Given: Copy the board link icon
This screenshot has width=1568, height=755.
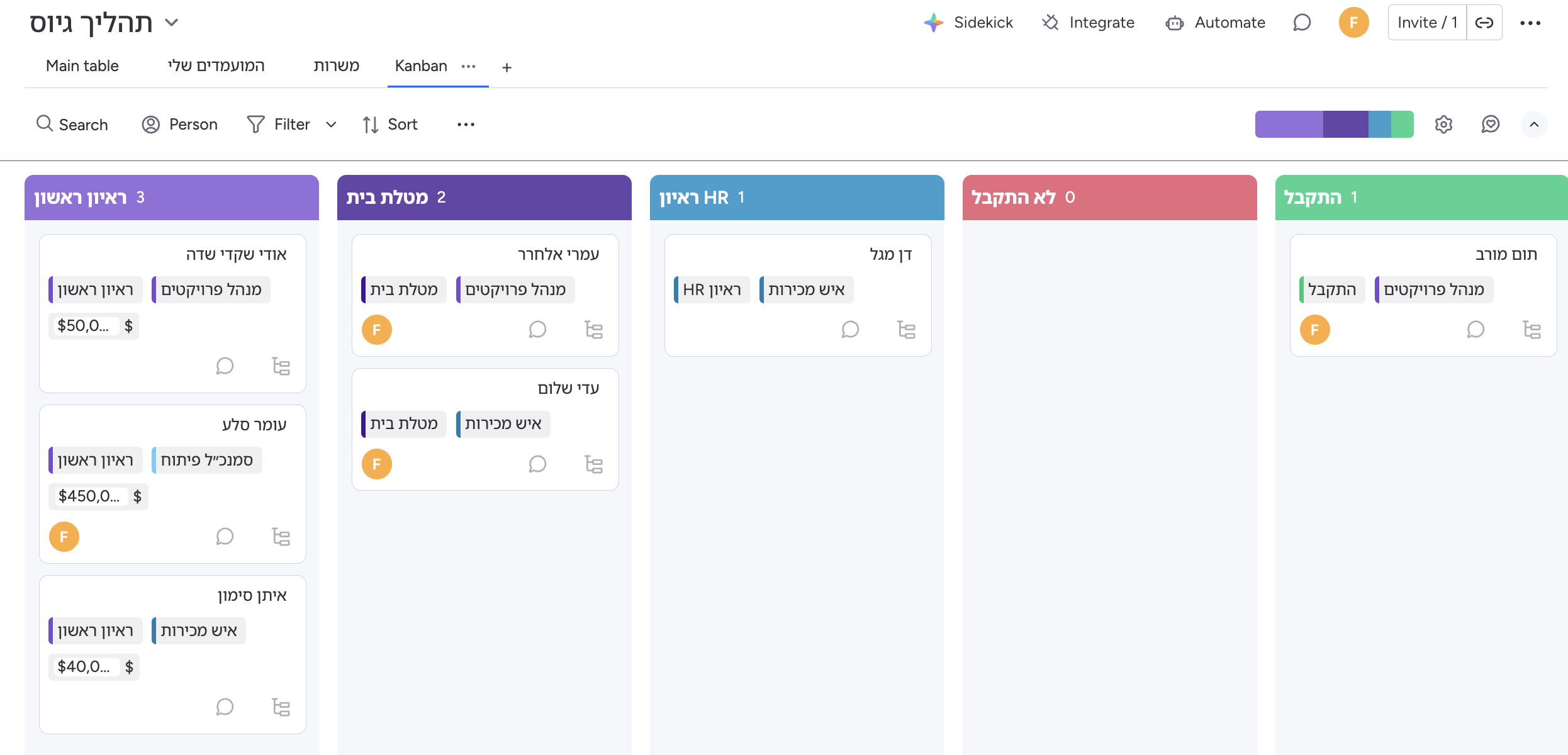Looking at the screenshot, I should 1485,22.
